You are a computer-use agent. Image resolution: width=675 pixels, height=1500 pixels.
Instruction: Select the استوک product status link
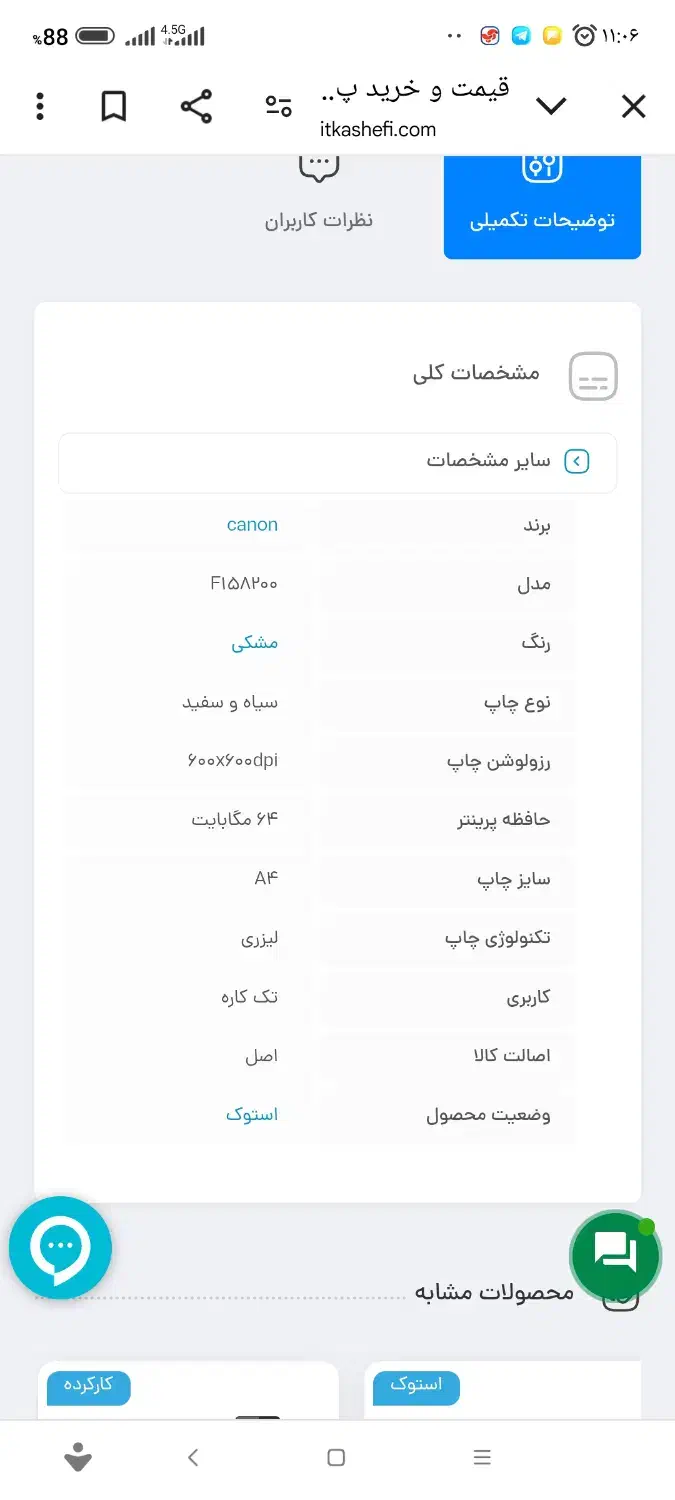point(253,1114)
